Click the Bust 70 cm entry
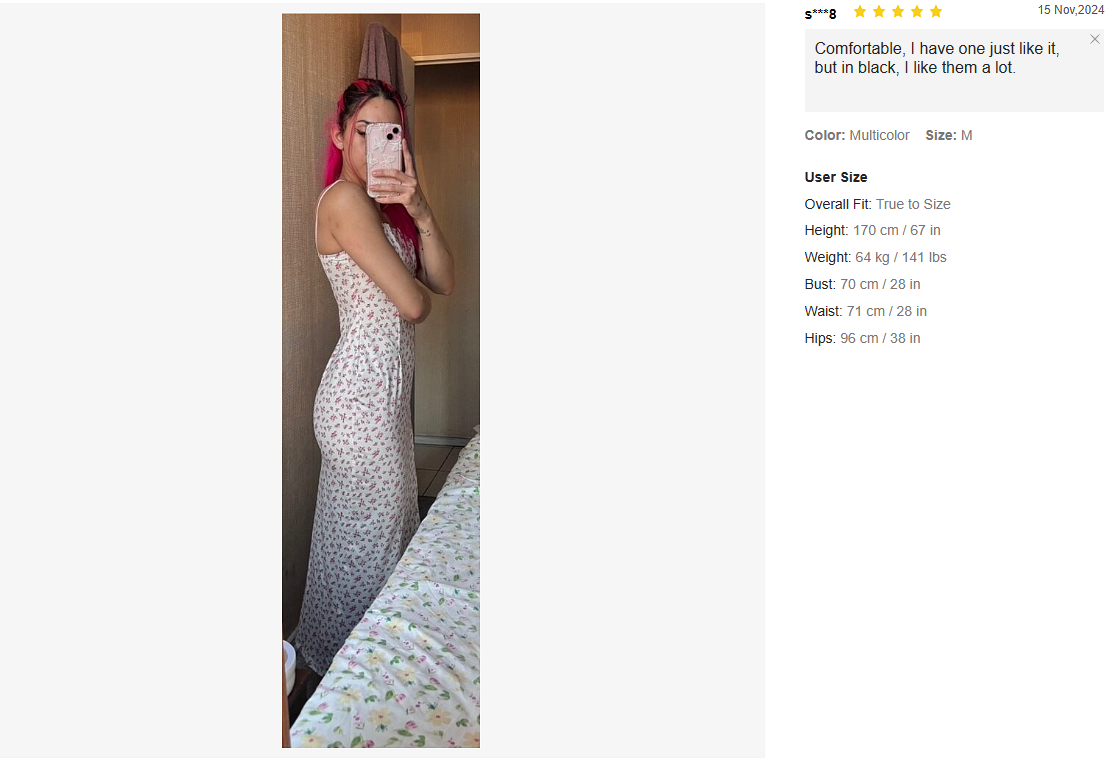The width and height of the screenshot is (1116, 765). click(862, 284)
